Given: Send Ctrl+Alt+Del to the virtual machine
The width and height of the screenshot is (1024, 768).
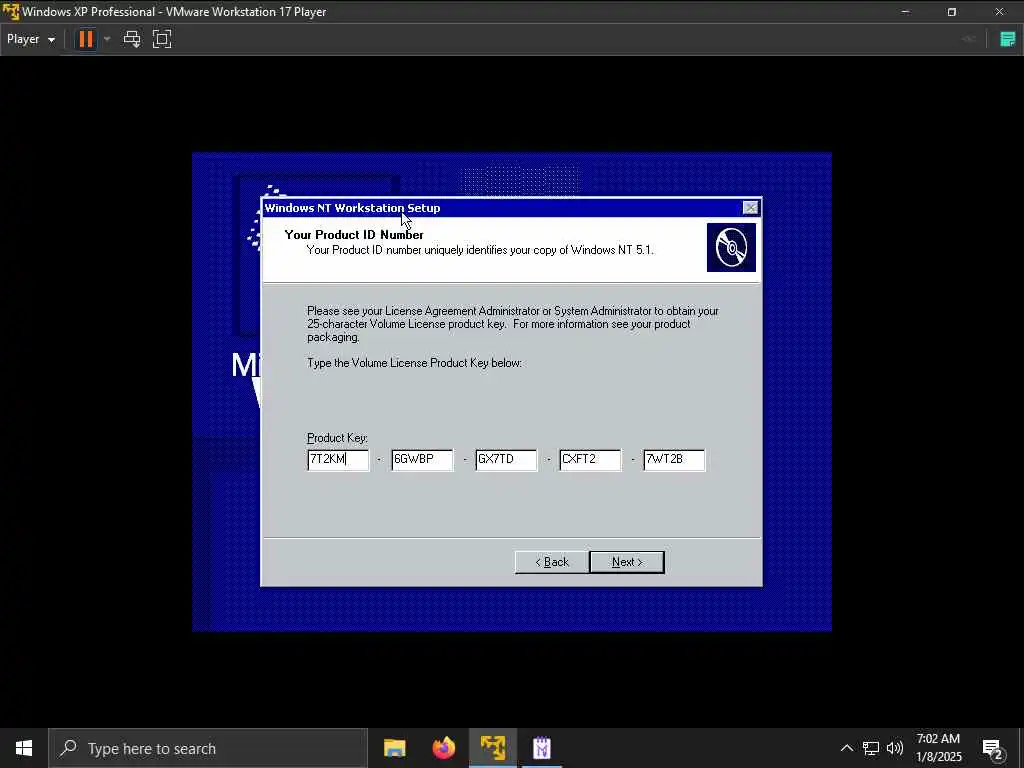Looking at the screenshot, I should click(132, 39).
